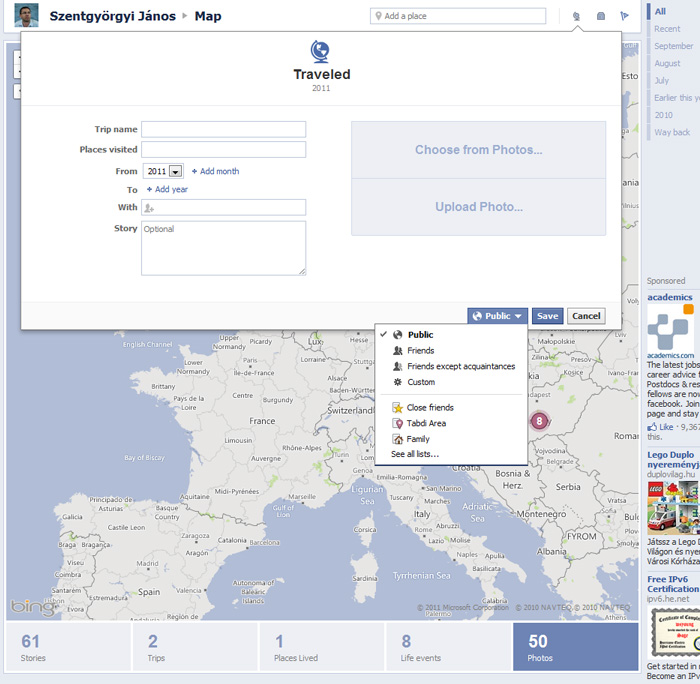Click the house icon beside Family
The width and height of the screenshot is (700, 684).
pos(397,439)
